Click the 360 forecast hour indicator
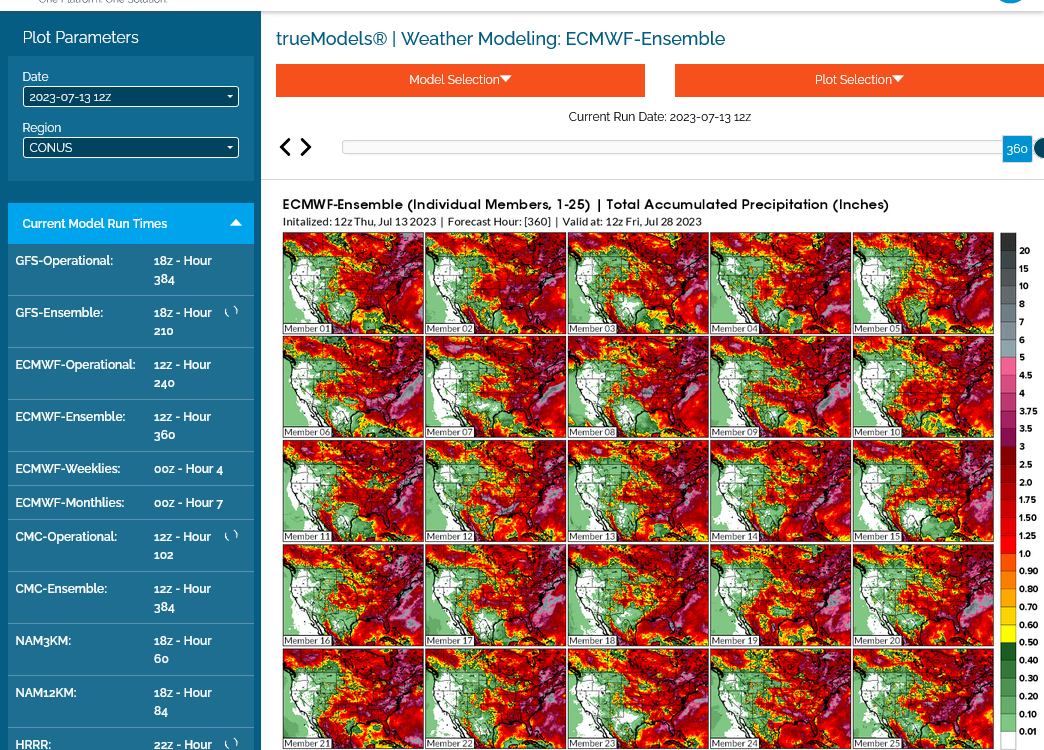 click(x=1017, y=149)
